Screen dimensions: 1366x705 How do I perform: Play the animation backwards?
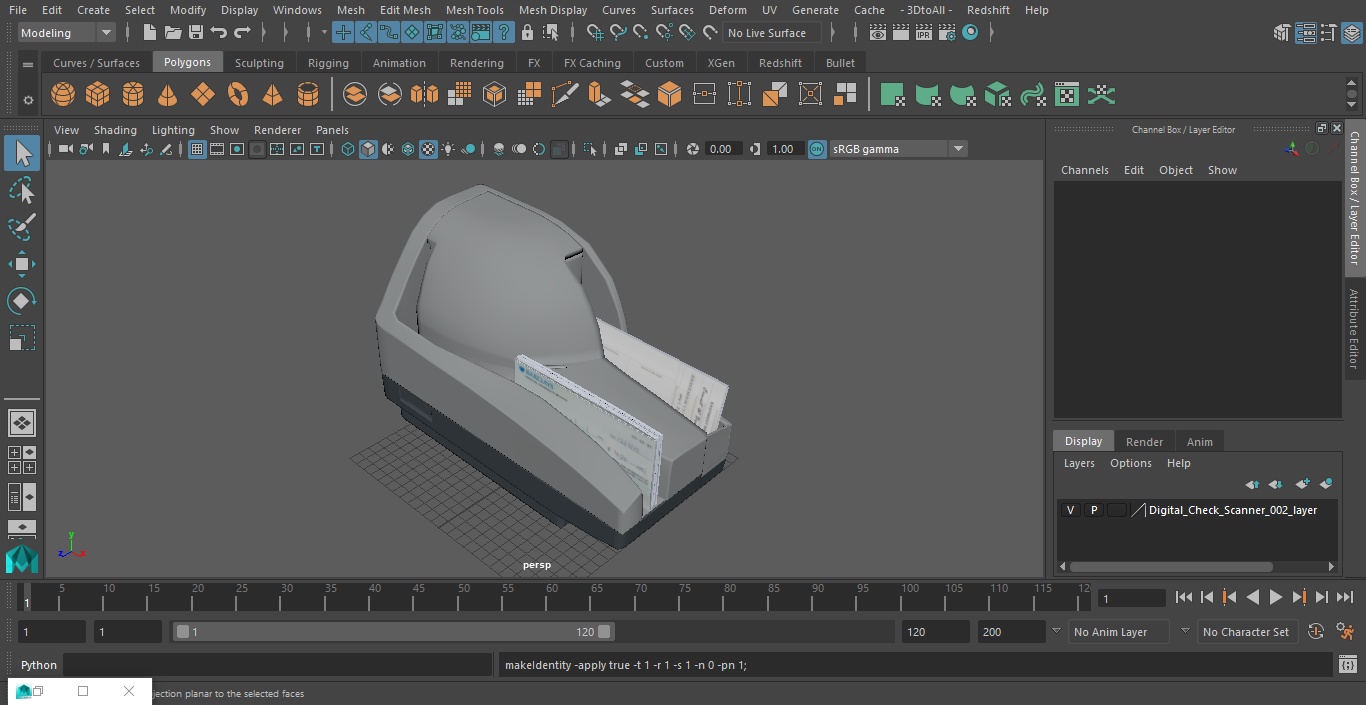(1253, 597)
